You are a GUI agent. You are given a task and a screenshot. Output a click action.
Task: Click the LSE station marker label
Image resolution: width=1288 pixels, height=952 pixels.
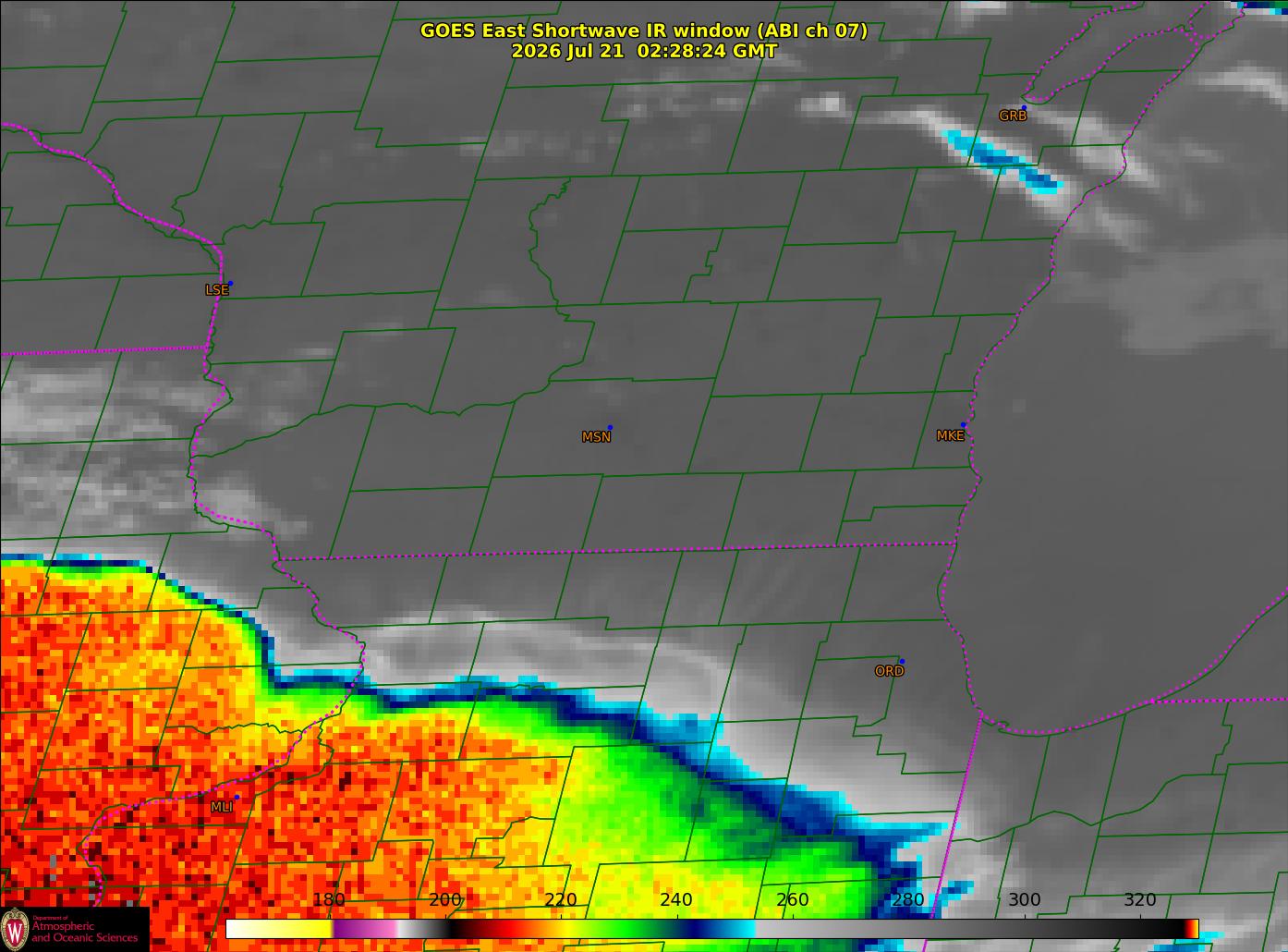(x=216, y=290)
